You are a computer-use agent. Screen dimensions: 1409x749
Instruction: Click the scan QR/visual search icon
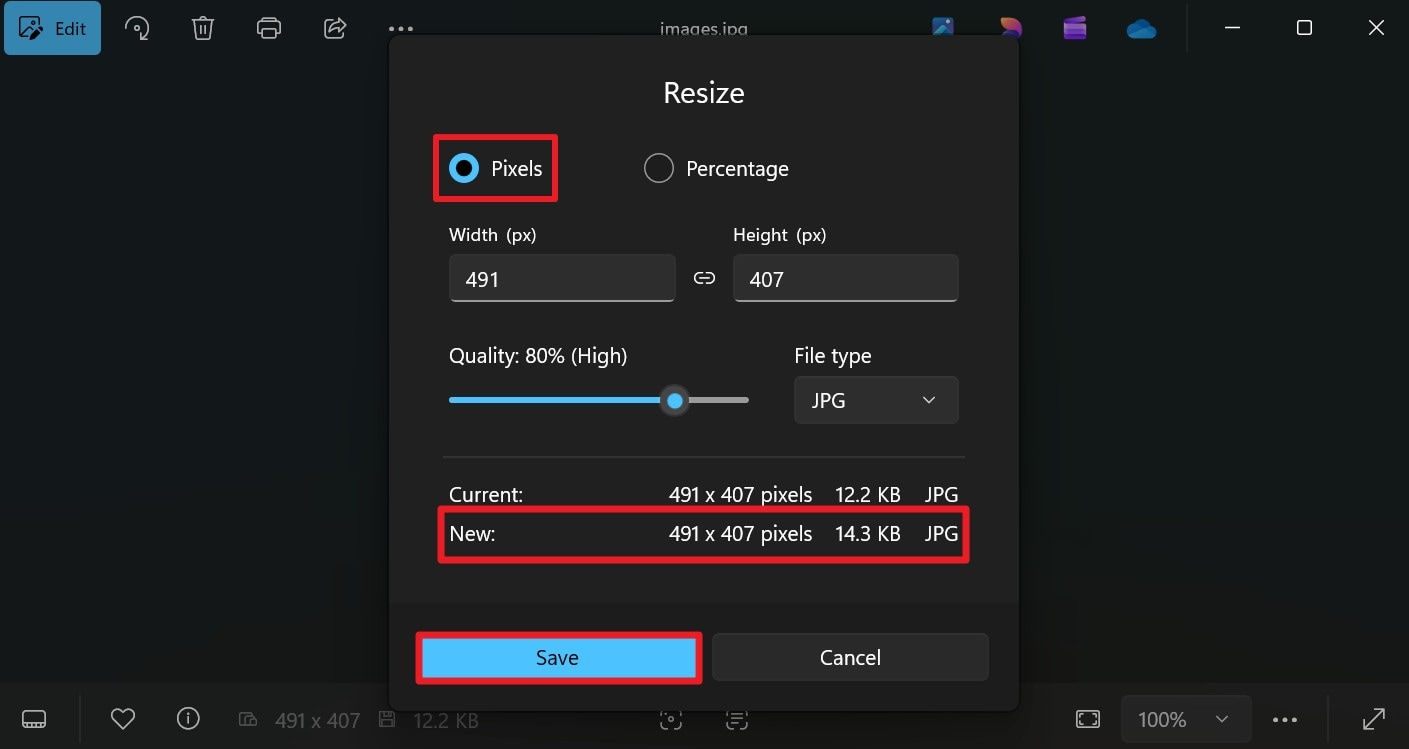[672, 719]
